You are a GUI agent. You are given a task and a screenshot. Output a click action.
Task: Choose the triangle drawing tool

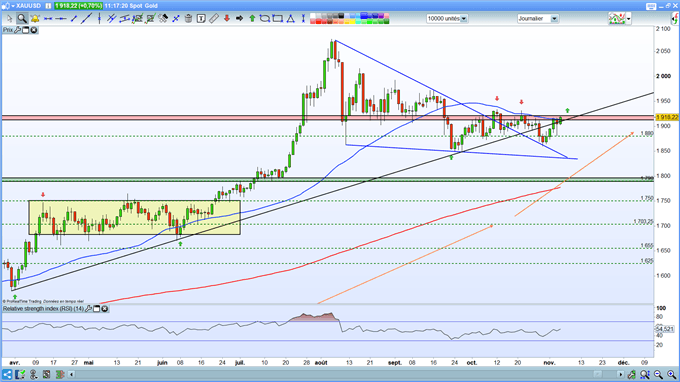coord(290,19)
